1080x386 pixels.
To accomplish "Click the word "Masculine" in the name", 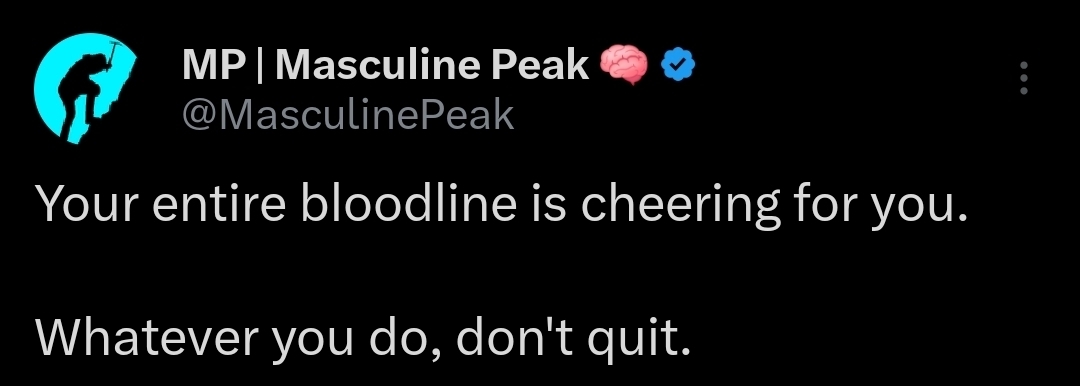I will tap(380, 66).
